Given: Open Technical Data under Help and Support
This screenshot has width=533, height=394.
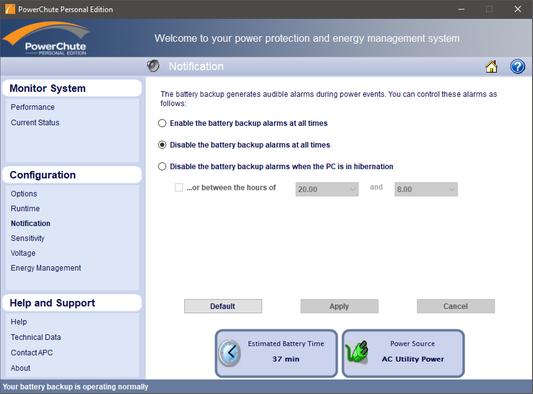Looking at the screenshot, I should pyautogui.click(x=36, y=337).
